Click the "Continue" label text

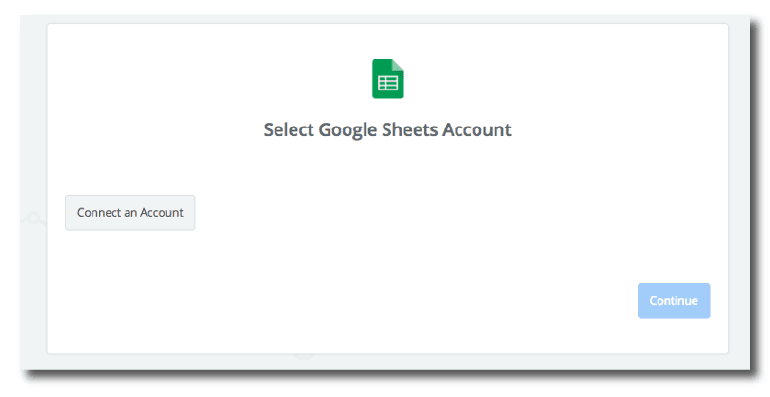click(674, 301)
